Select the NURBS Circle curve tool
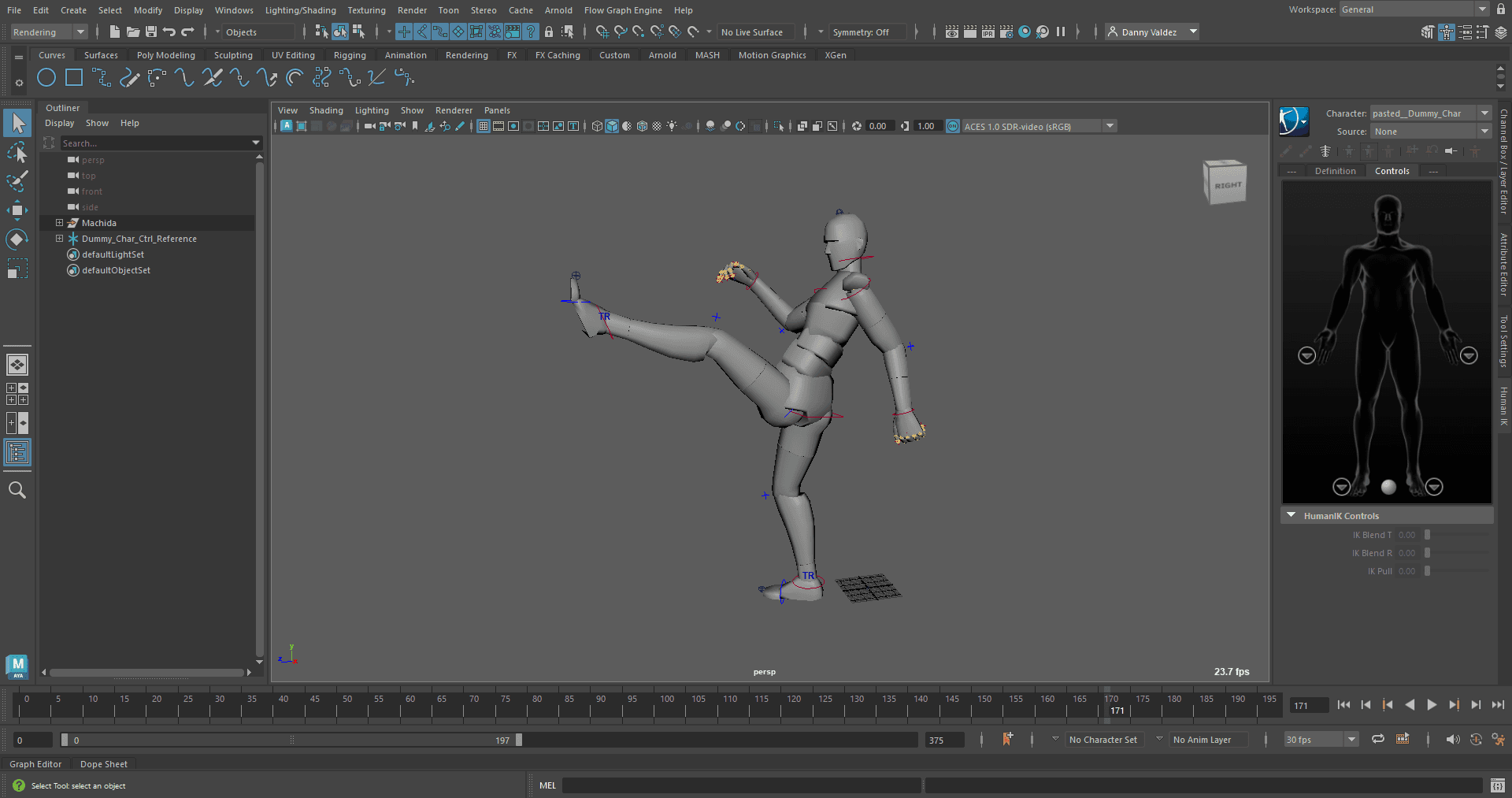This screenshot has height=798, width=1512. click(x=46, y=77)
